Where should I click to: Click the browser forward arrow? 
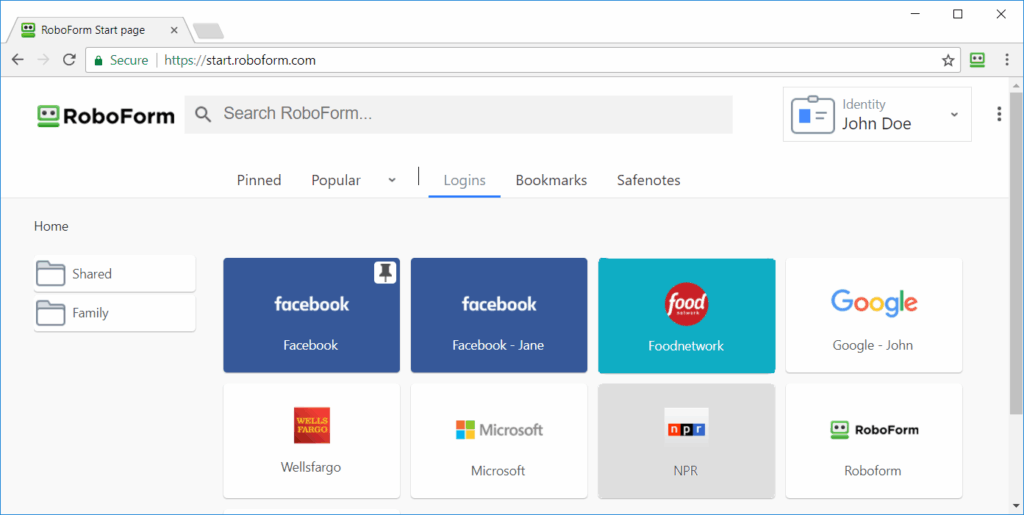click(x=43, y=60)
